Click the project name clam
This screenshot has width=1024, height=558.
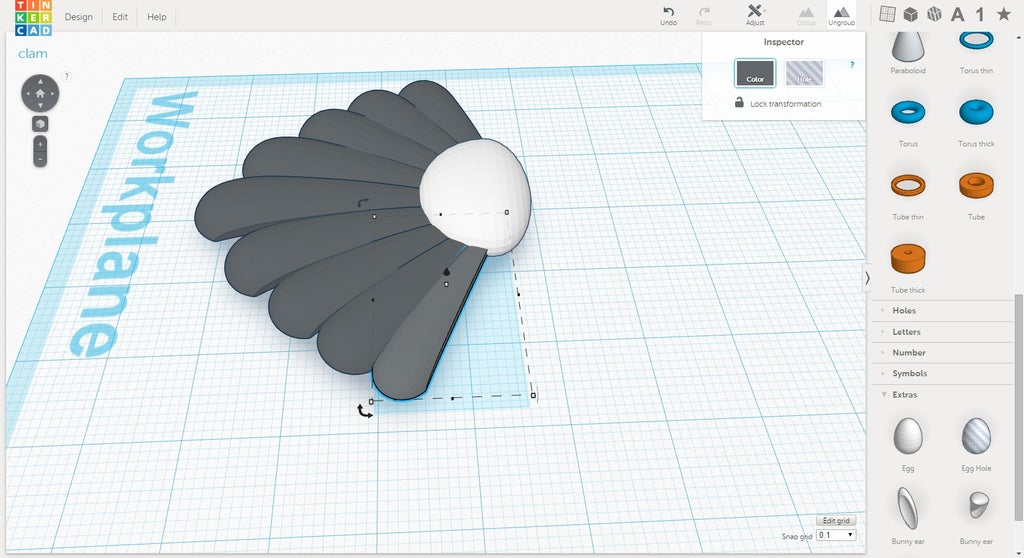click(x=33, y=54)
